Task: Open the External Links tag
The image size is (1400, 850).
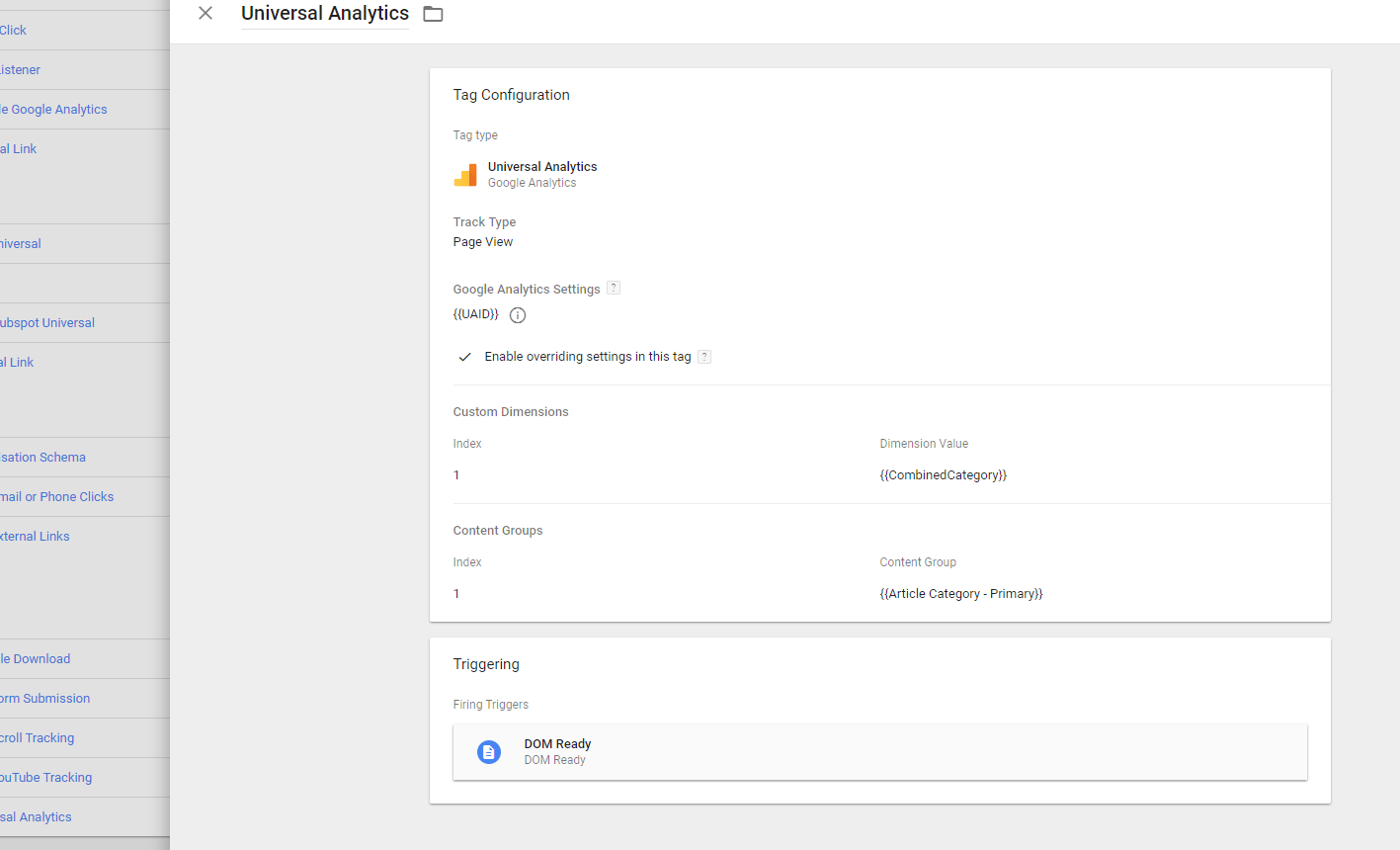Action: (35, 537)
